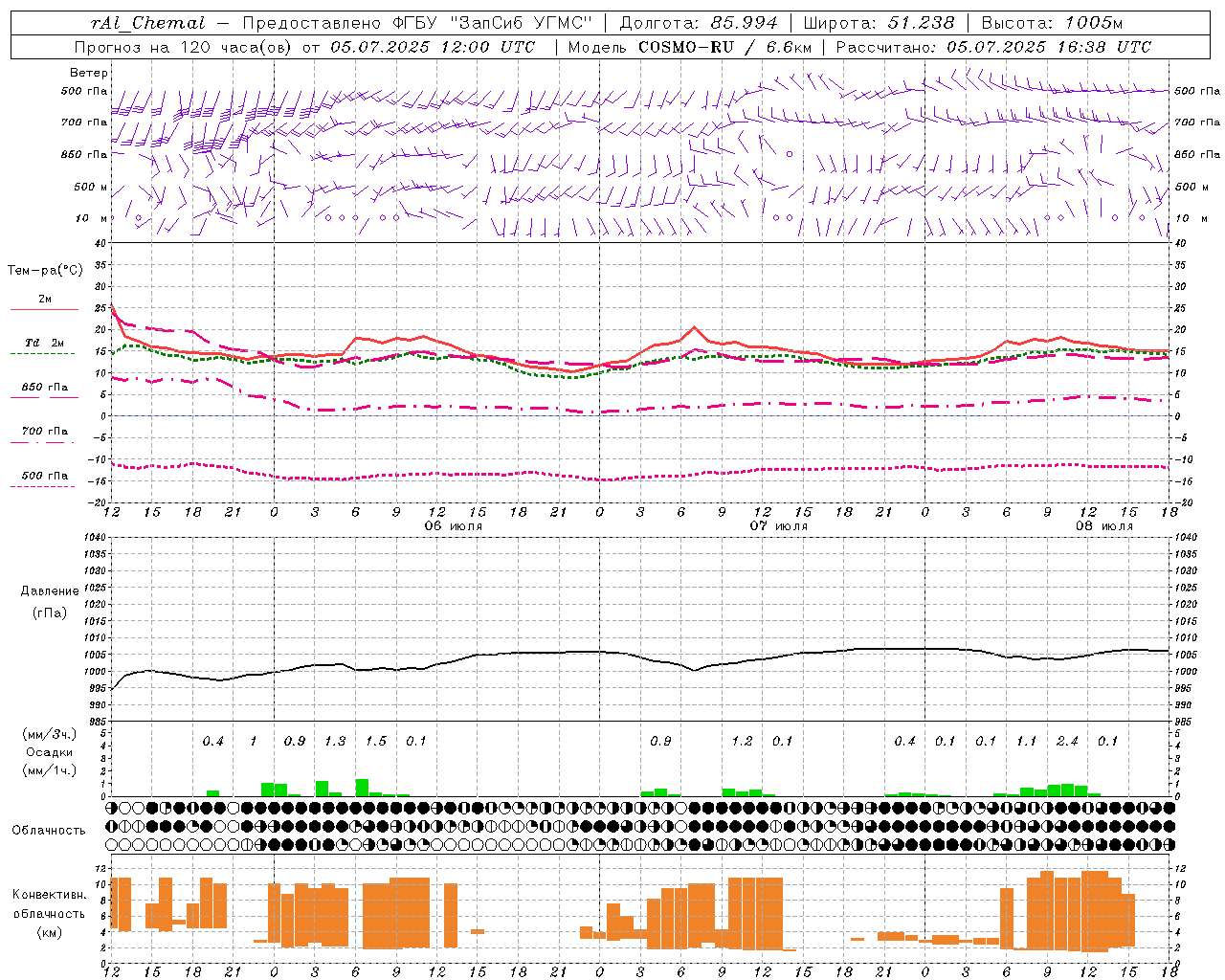Click the "Облачность" cloud cover label

click(48, 831)
